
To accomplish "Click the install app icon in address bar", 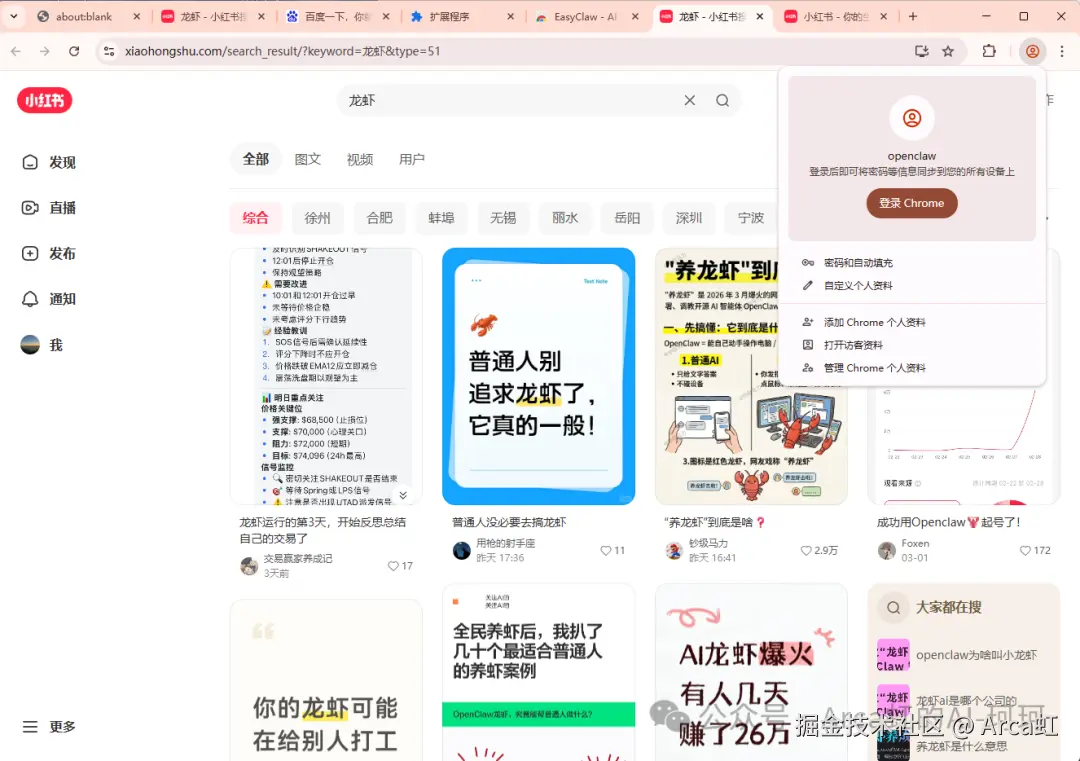I will coord(922,51).
